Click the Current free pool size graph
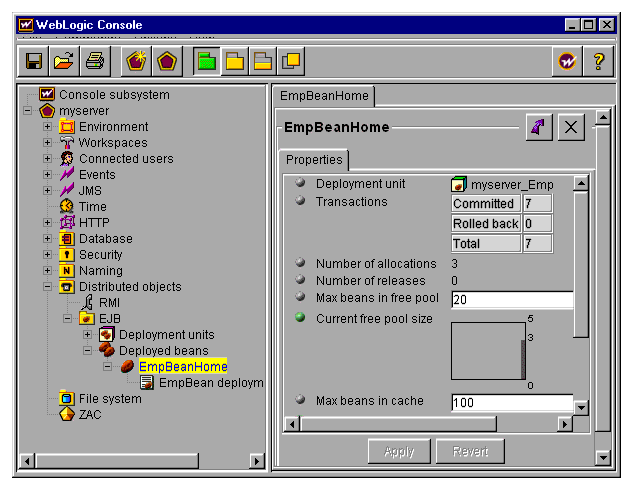This screenshot has width=634, height=491. (x=488, y=351)
